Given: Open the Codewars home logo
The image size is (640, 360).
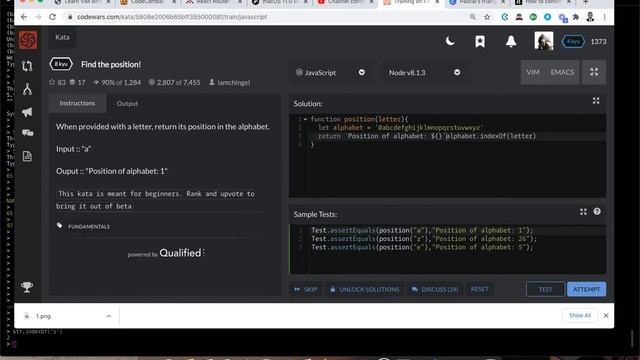Looking at the screenshot, I should click(x=28, y=40).
